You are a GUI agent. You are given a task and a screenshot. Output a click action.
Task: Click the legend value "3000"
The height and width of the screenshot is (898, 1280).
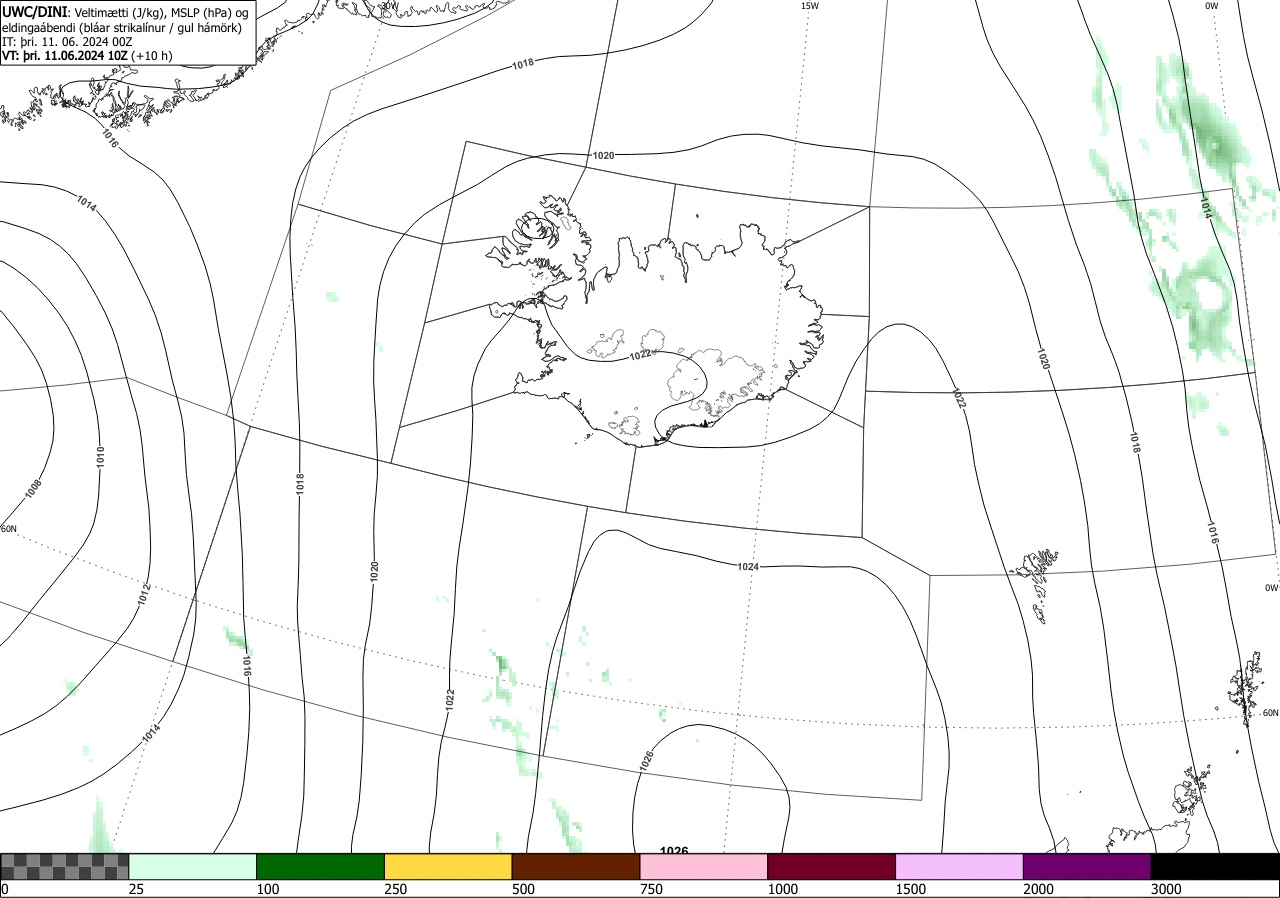pyautogui.click(x=1166, y=889)
